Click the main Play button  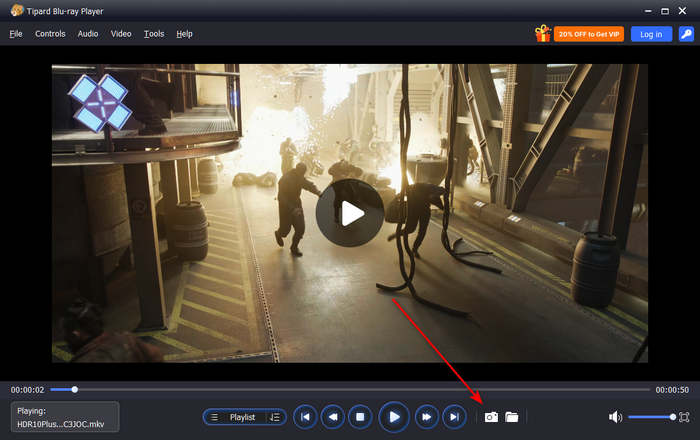[394, 417]
